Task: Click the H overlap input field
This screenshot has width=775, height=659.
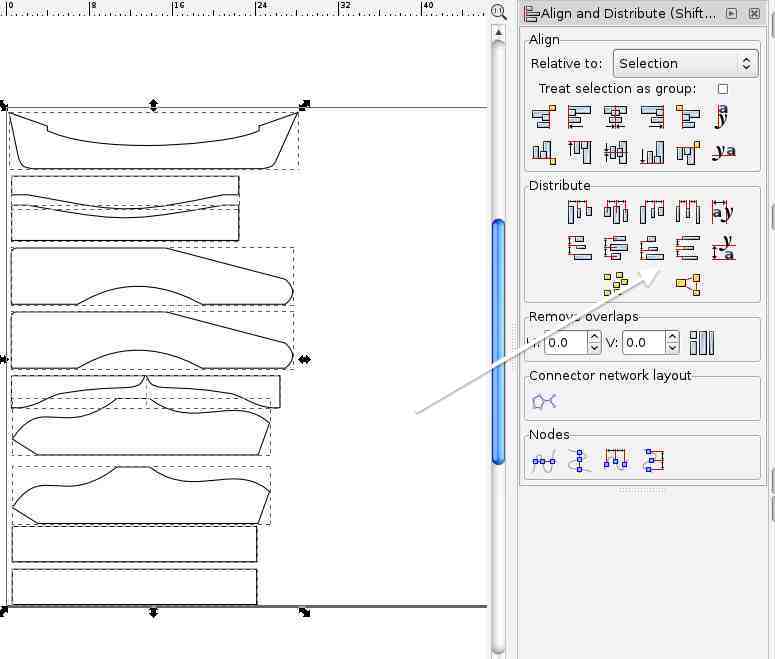Action: pos(566,343)
